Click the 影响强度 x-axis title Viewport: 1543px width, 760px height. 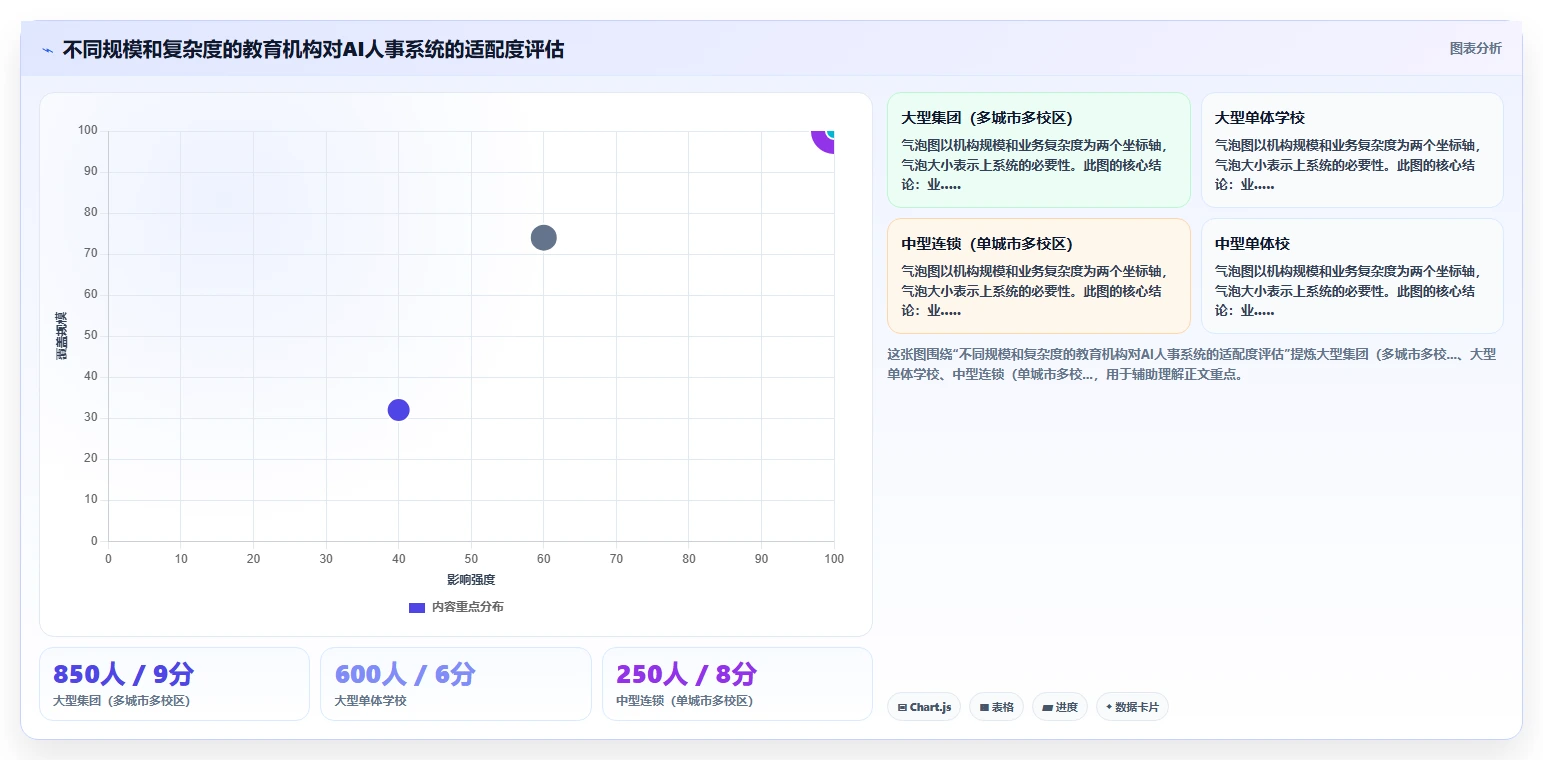tap(471, 580)
